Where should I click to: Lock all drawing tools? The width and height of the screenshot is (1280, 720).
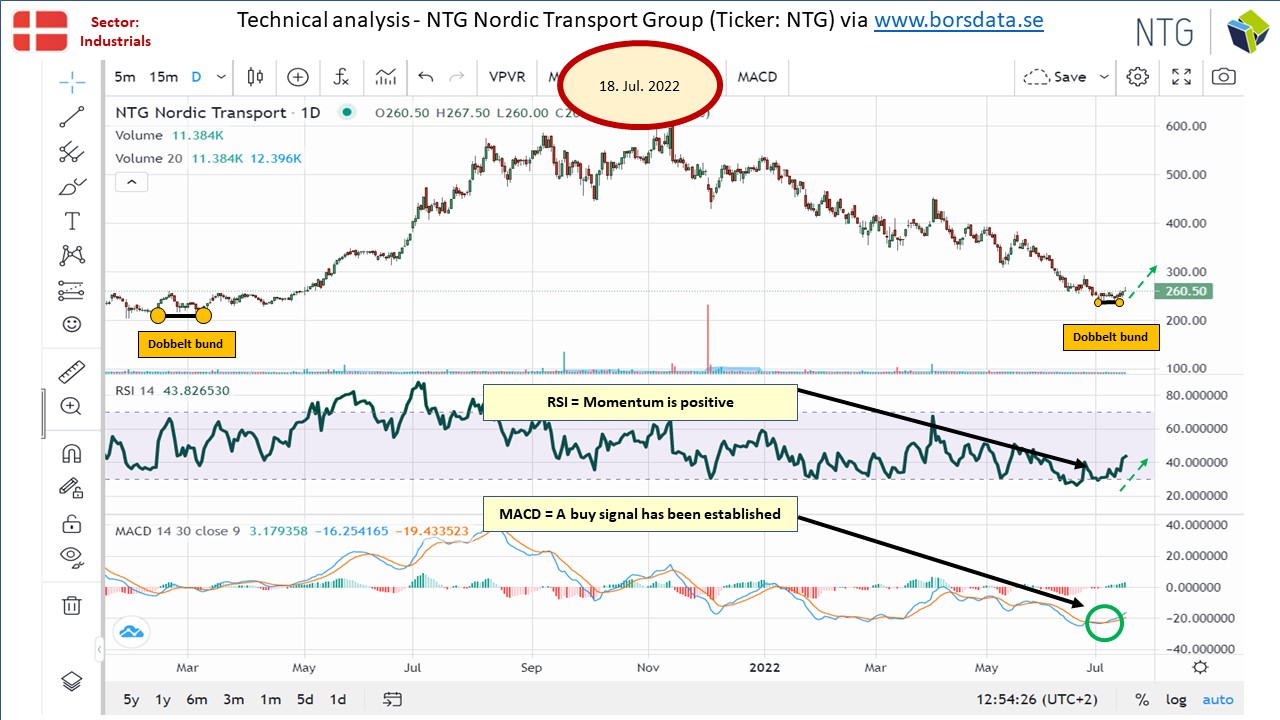tap(71, 523)
